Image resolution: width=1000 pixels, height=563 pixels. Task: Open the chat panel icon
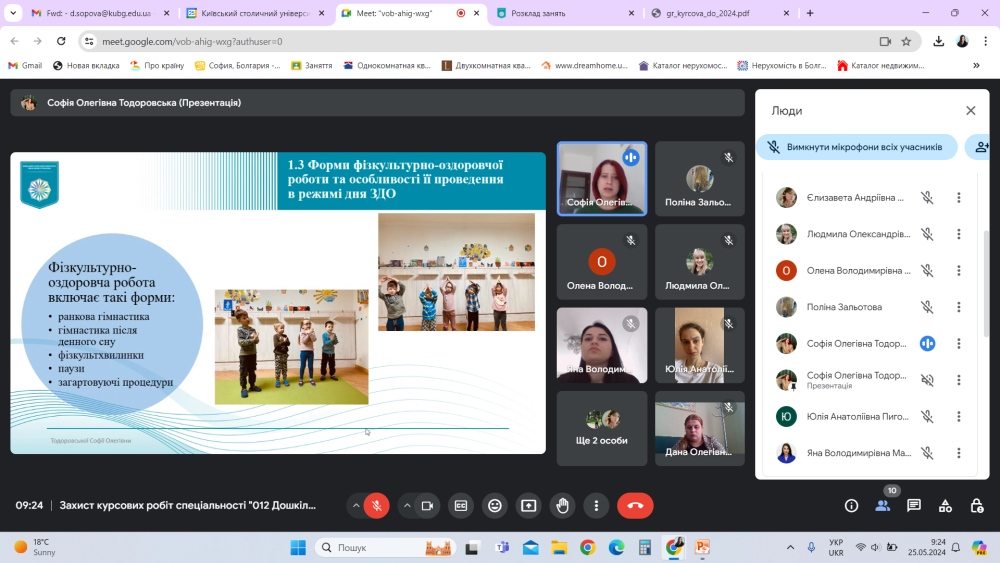pyautogui.click(x=914, y=506)
